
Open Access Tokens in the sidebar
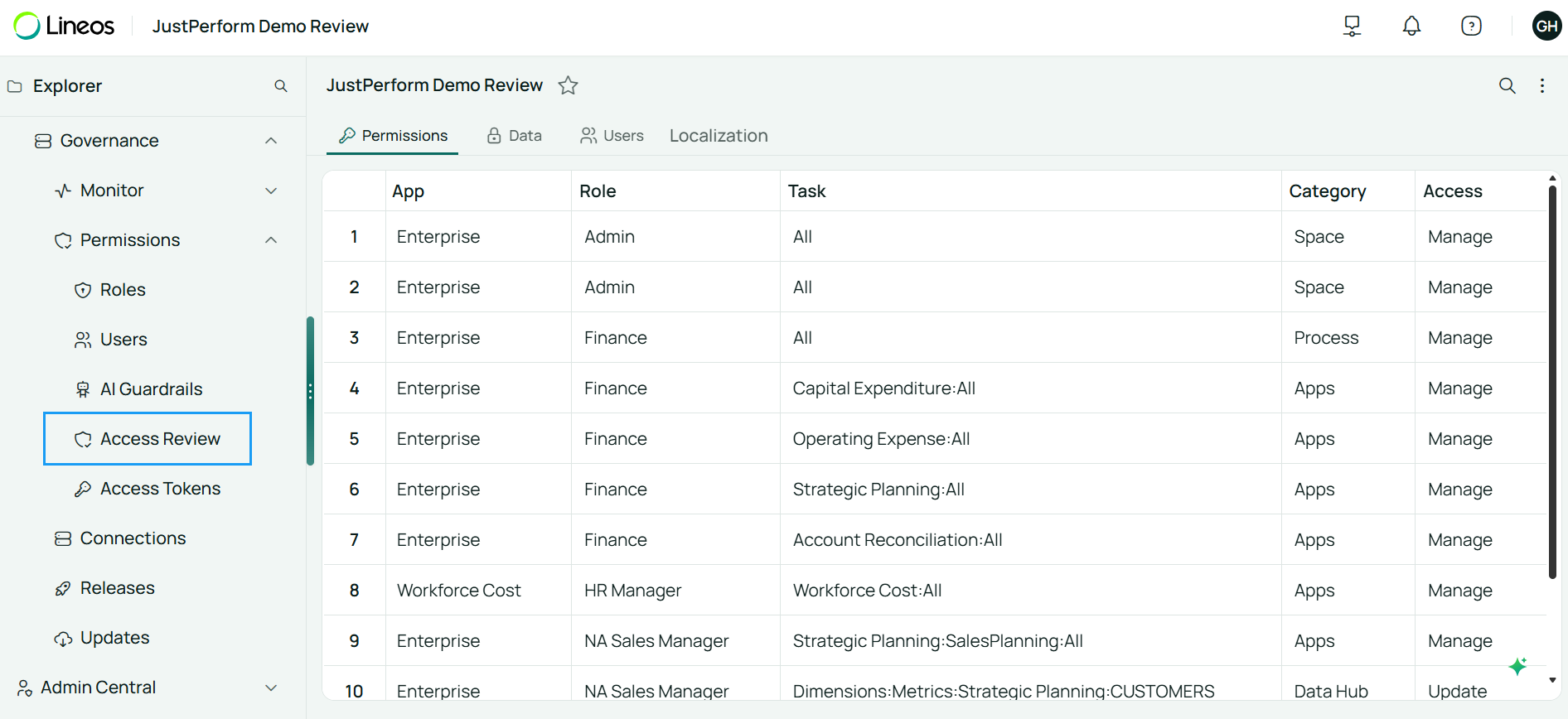(160, 489)
